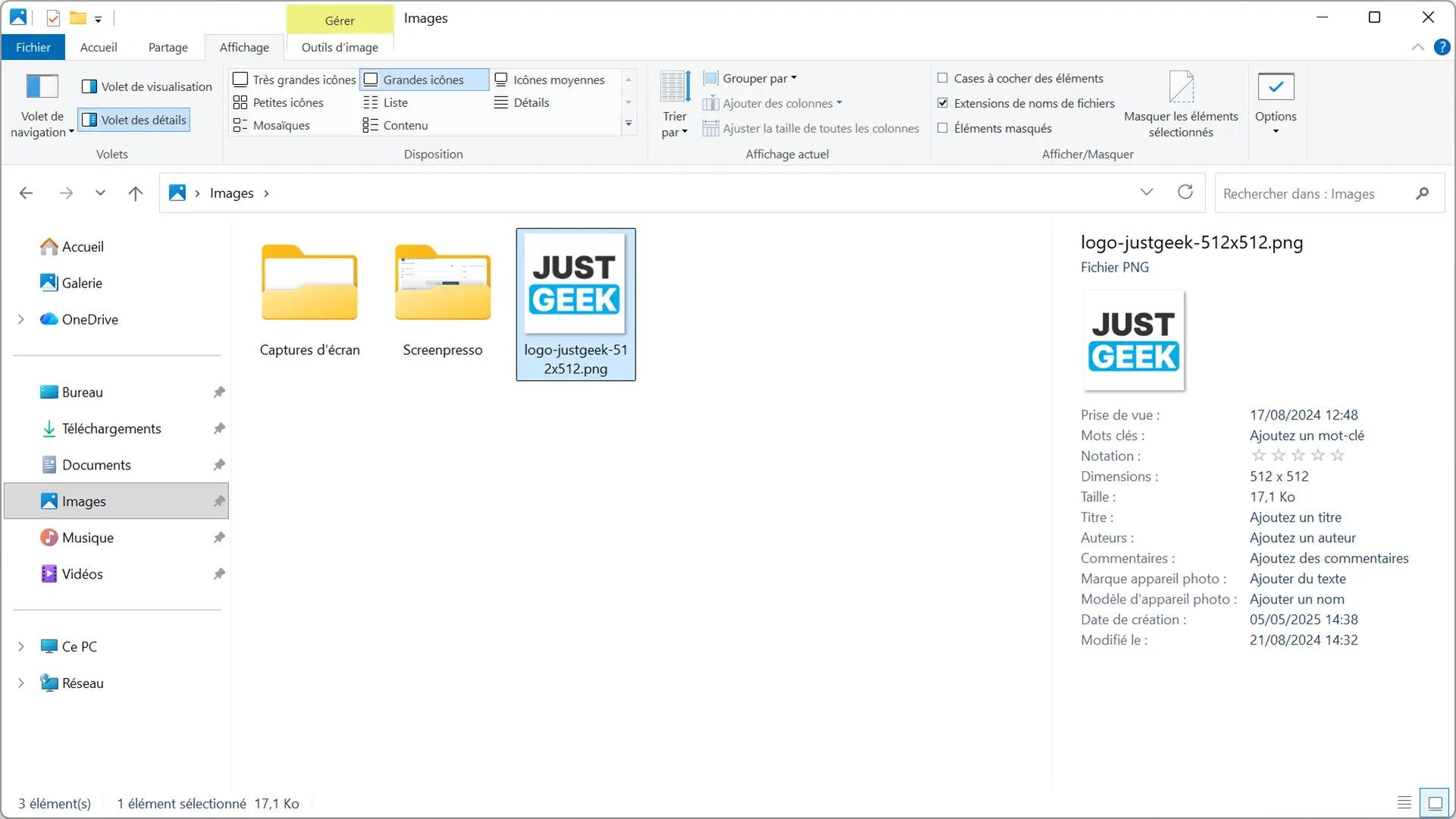Viewport: 1456px width, 819px height.
Task: Open Vidéos in the sidebar
Action: click(x=83, y=574)
